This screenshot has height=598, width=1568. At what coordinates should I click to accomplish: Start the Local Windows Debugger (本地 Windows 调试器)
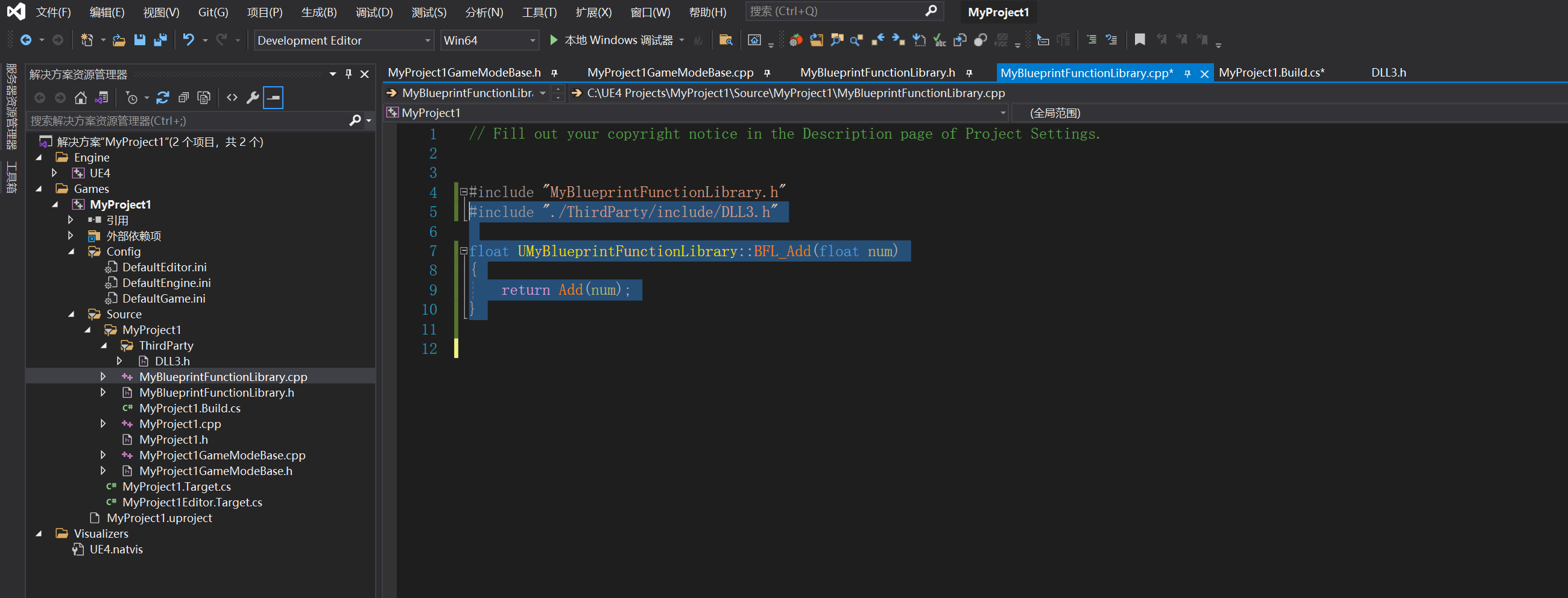(612, 40)
